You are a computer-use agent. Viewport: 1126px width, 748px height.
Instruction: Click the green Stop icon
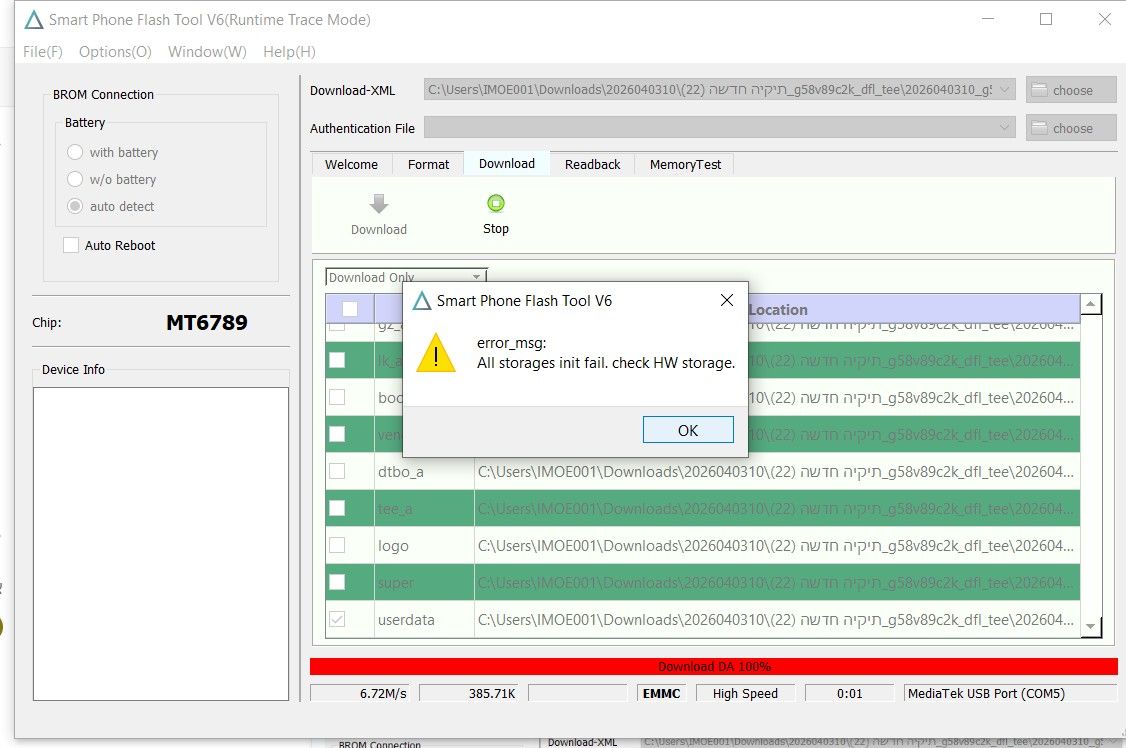pos(495,203)
